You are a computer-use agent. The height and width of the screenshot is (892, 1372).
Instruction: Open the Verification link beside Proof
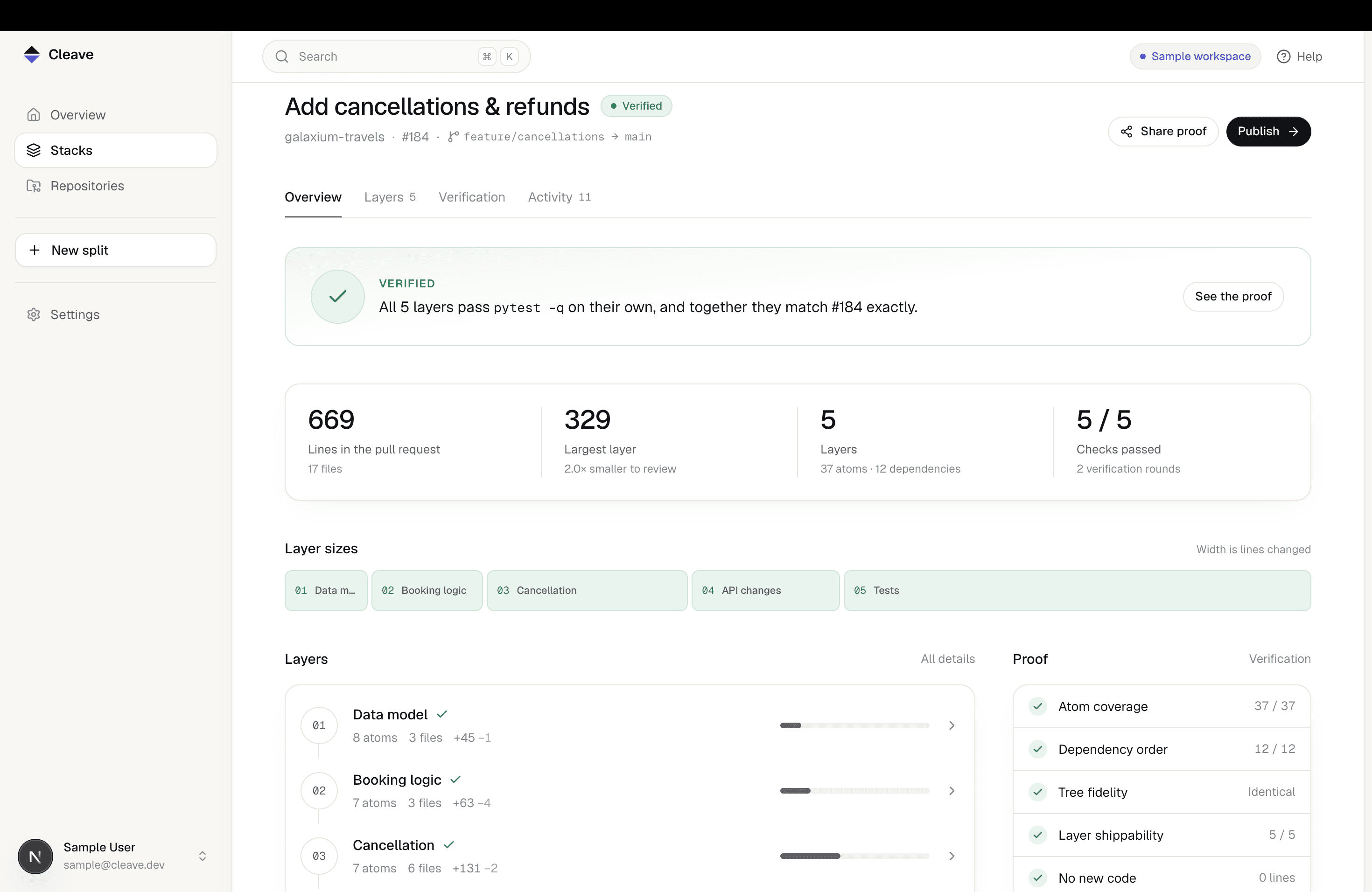1280,659
